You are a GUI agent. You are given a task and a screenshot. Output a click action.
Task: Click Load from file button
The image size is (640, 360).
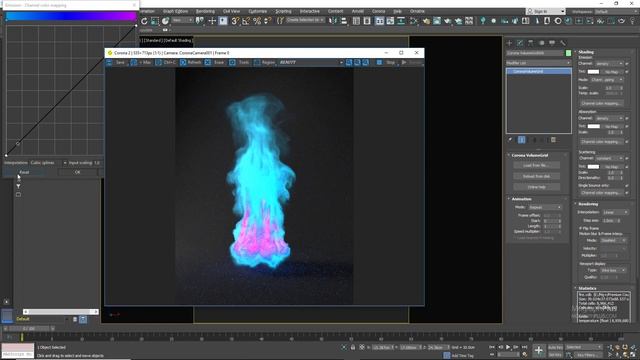(x=536, y=166)
